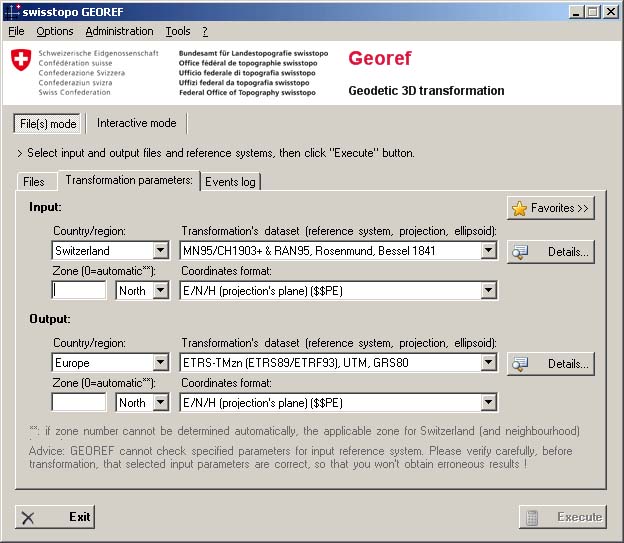
Task: Expand Output Country/region dropdown showing Europe
Action: tap(161, 363)
